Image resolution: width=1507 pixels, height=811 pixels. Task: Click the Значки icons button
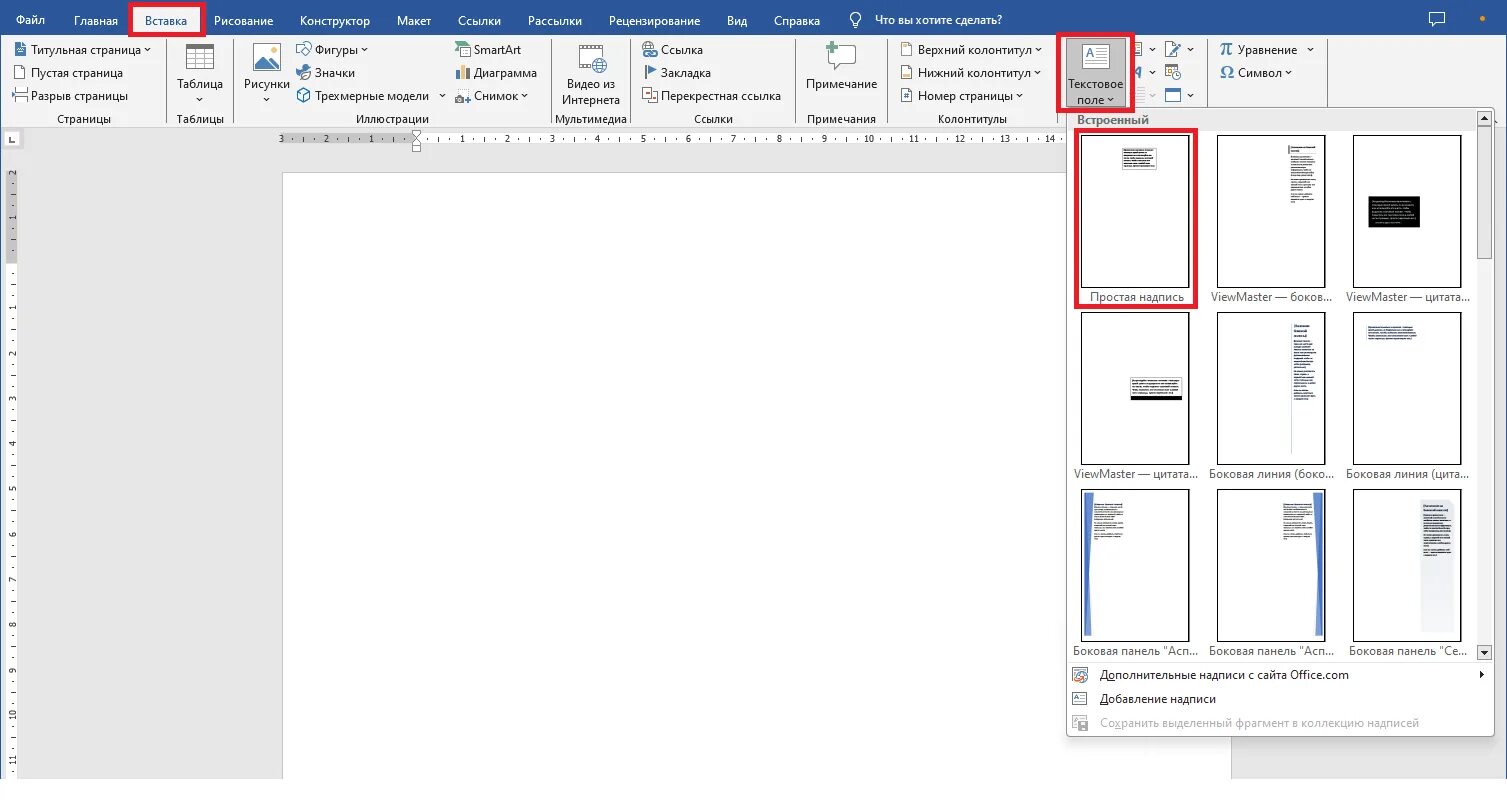point(326,73)
